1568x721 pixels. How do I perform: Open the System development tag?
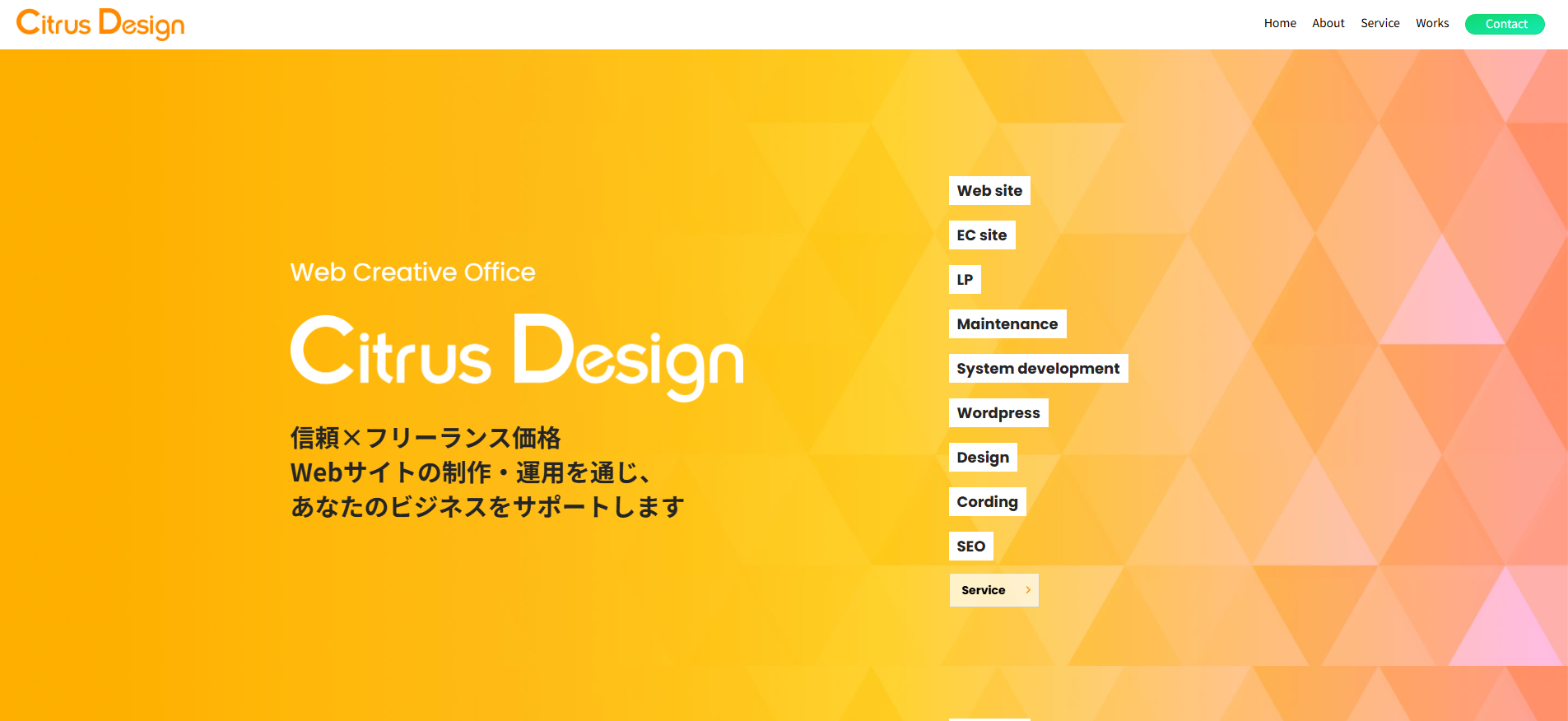pos(1037,369)
